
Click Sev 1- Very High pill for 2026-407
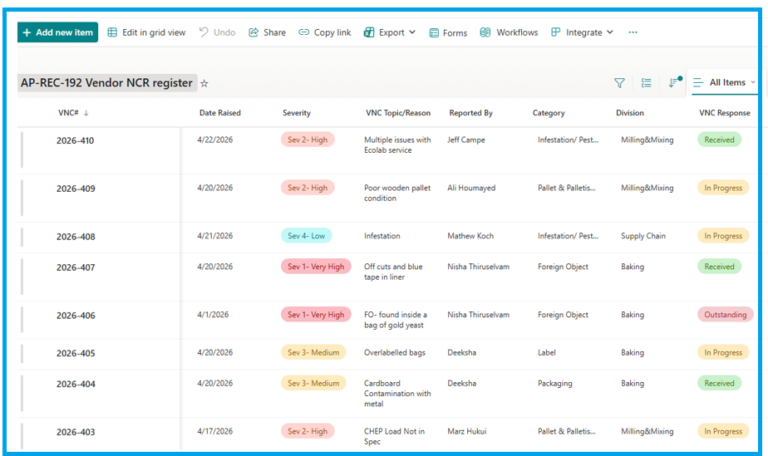pos(316,266)
